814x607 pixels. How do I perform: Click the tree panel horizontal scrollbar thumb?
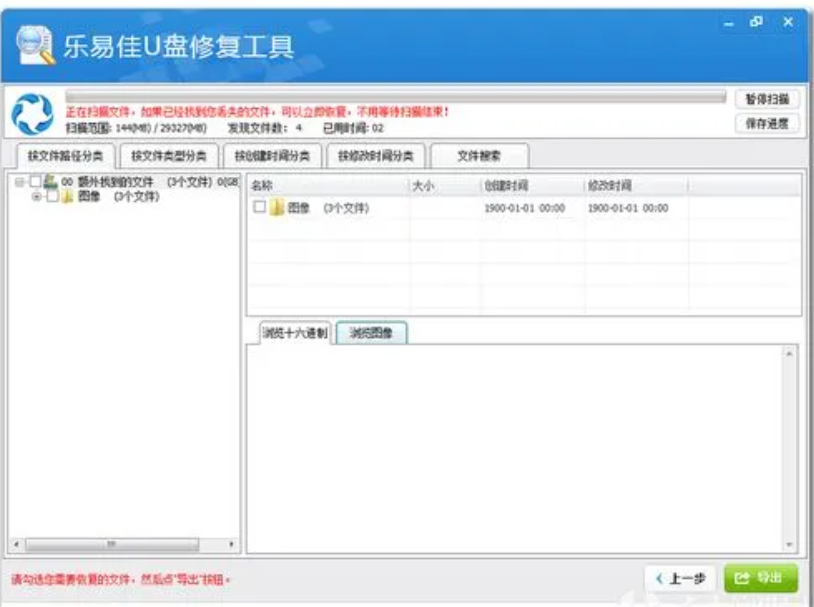(x=112, y=544)
